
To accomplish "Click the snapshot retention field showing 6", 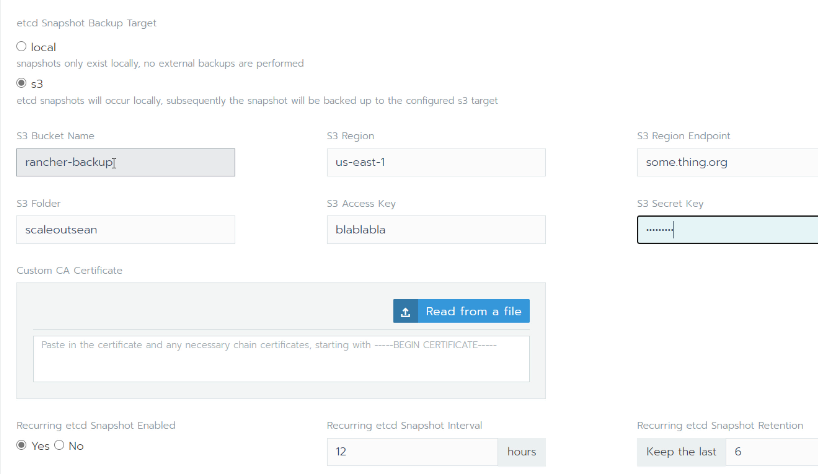I will click(772, 452).
